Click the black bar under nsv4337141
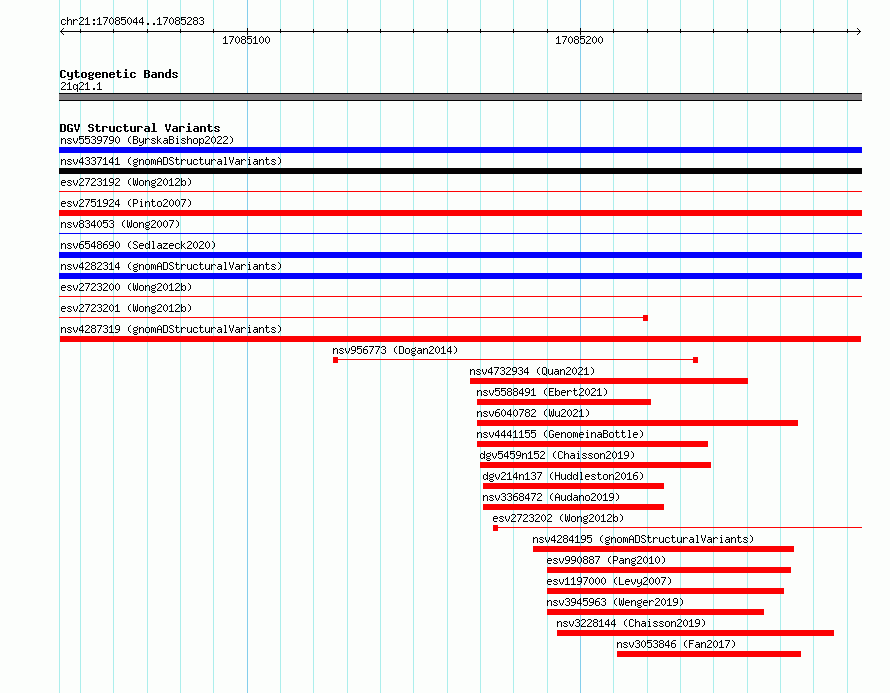The image size is (890, 693). [x=460, y=171]
